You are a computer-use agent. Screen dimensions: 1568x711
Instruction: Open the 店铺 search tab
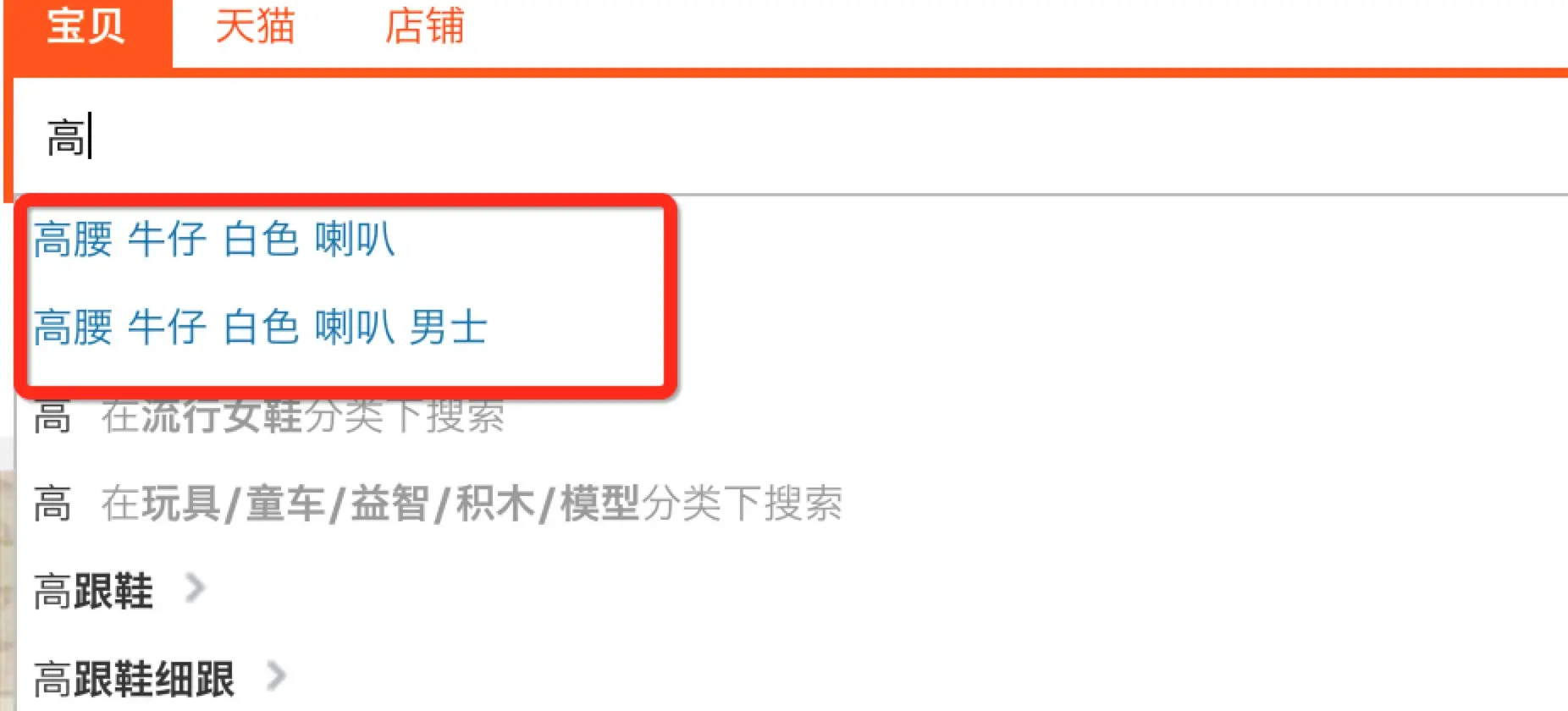tap(424, 26)
